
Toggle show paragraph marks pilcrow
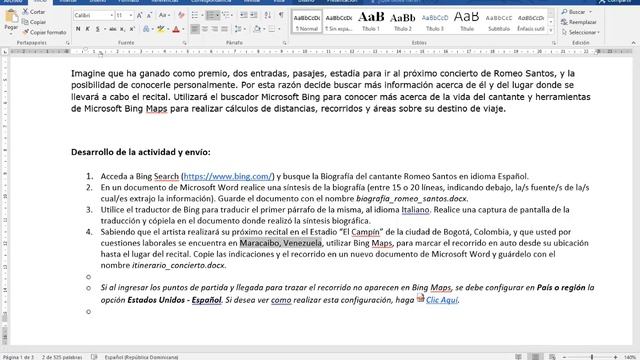[281, 15]
